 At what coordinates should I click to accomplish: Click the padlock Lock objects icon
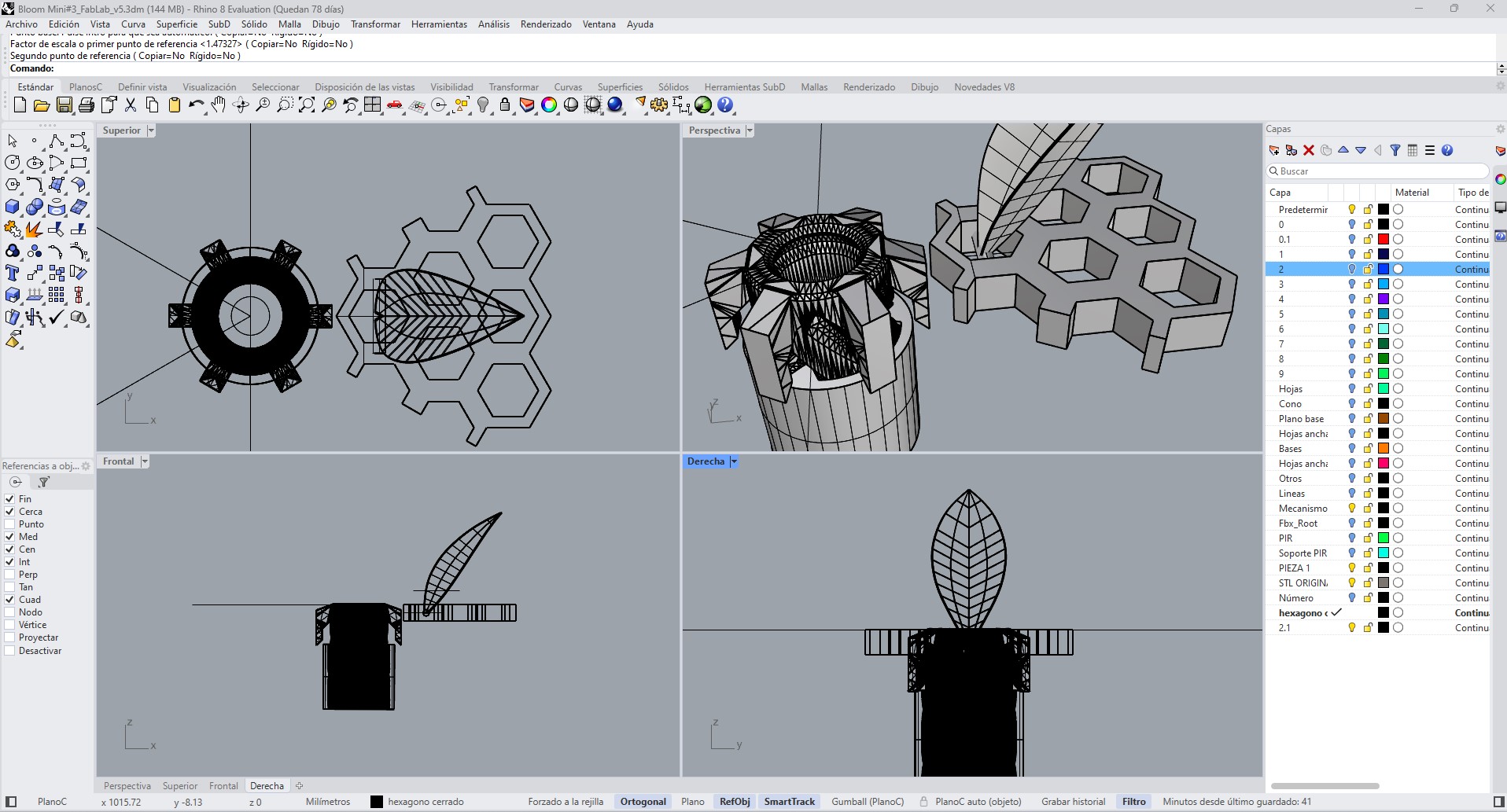pyautogui.click(x=505, y=105)
